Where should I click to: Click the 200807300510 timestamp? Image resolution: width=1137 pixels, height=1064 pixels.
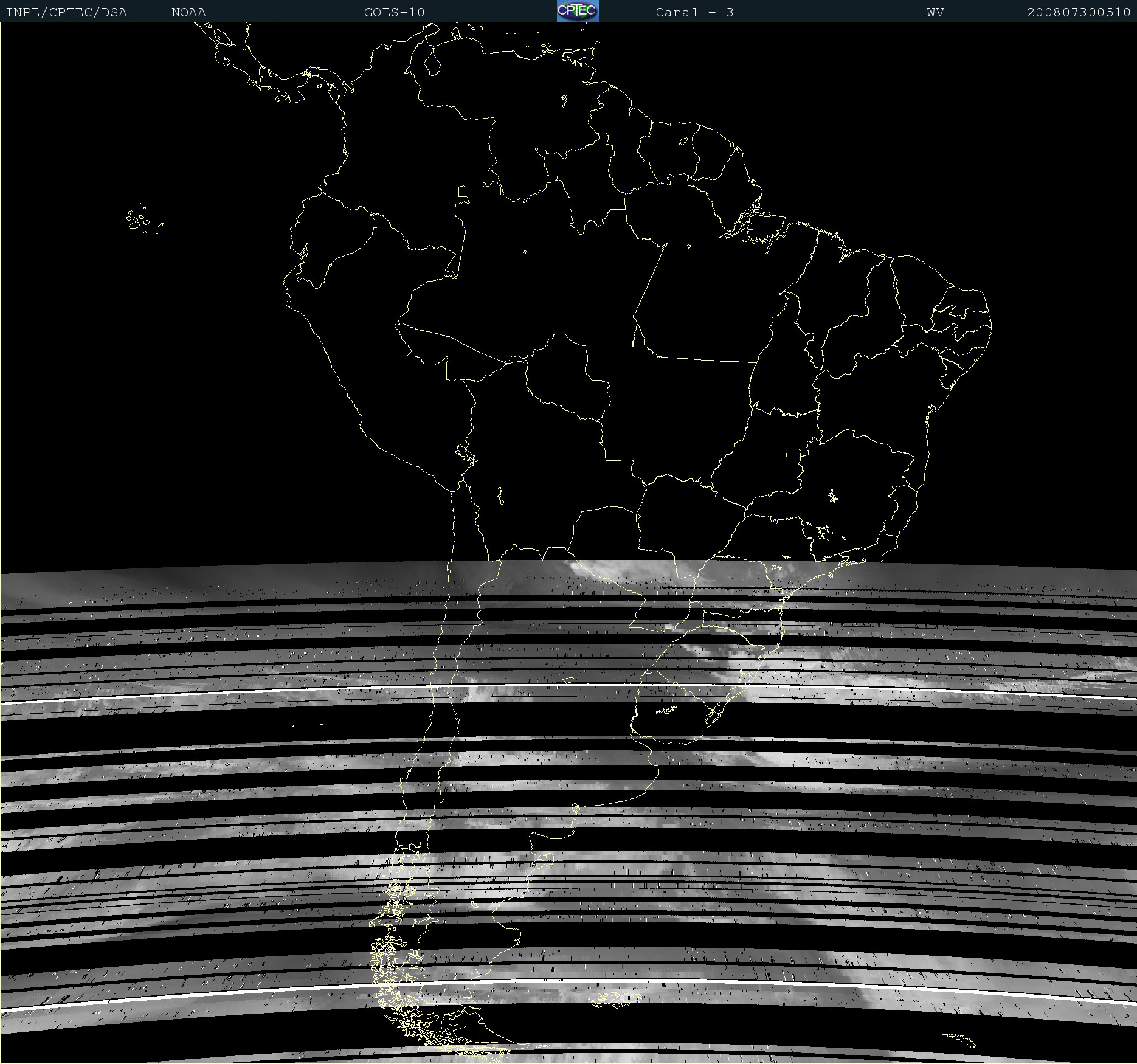tap(1079, 12)
